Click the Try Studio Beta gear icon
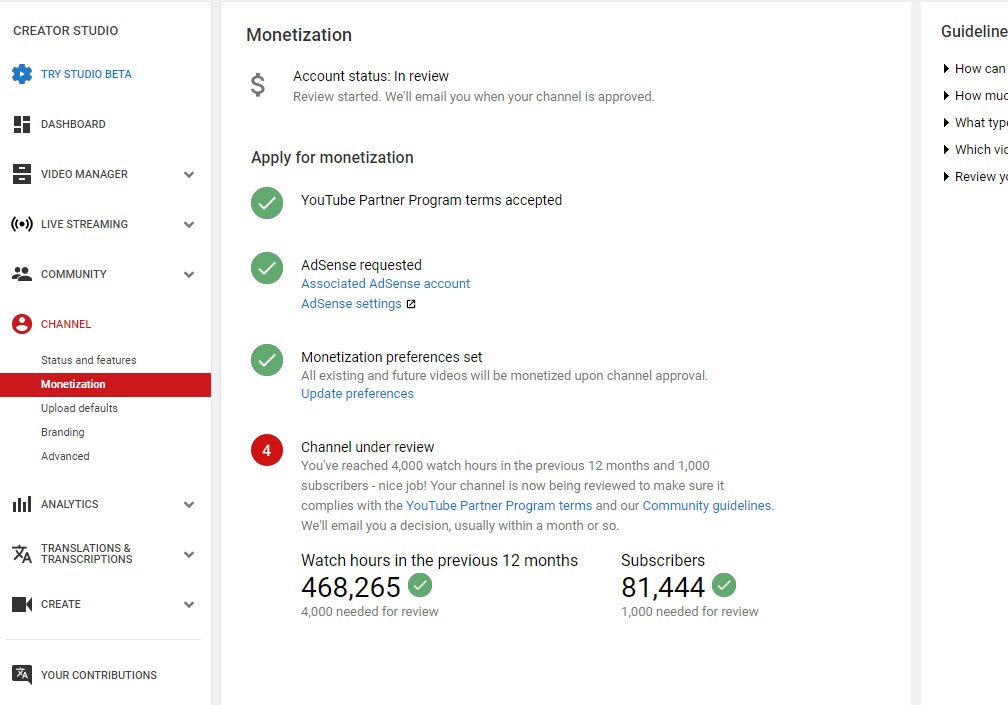The height and width of the screenshot is (705, 1008). pos(22,74)
